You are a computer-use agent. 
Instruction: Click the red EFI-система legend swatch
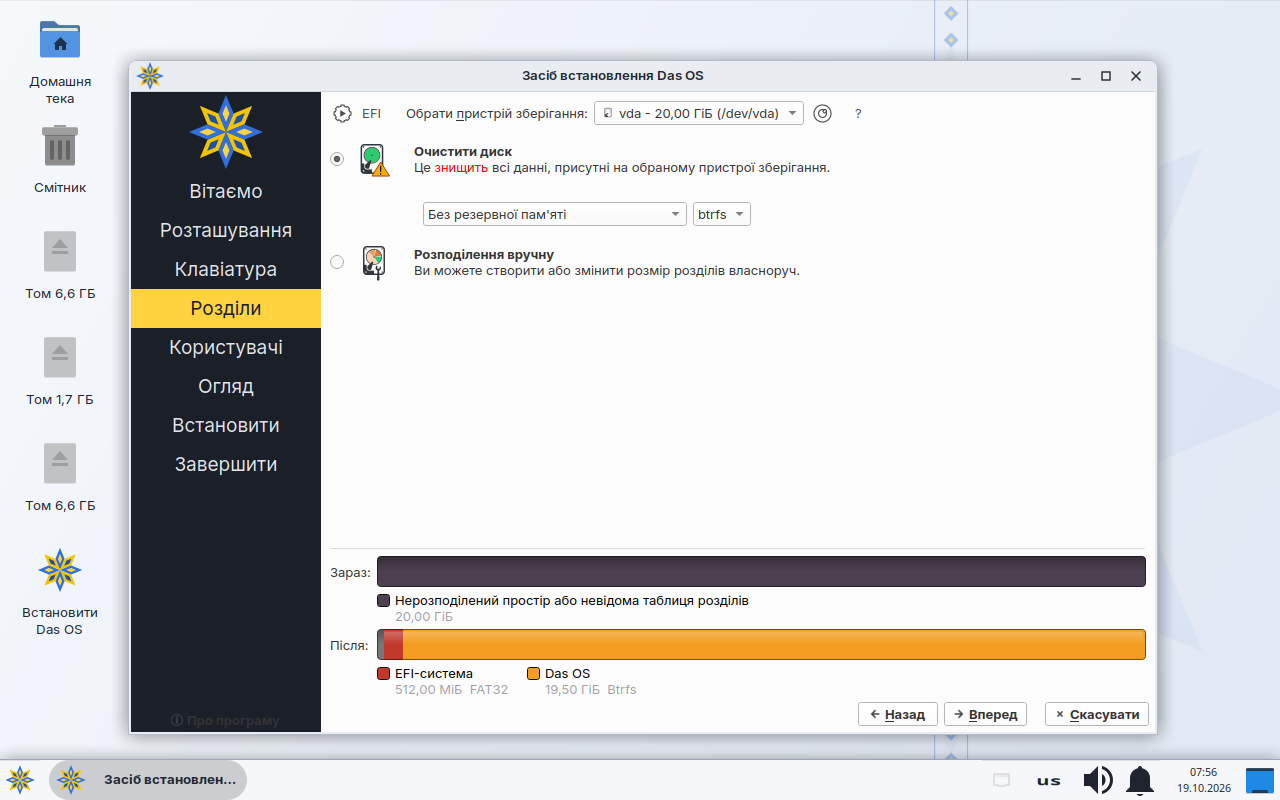pos(383,674)
